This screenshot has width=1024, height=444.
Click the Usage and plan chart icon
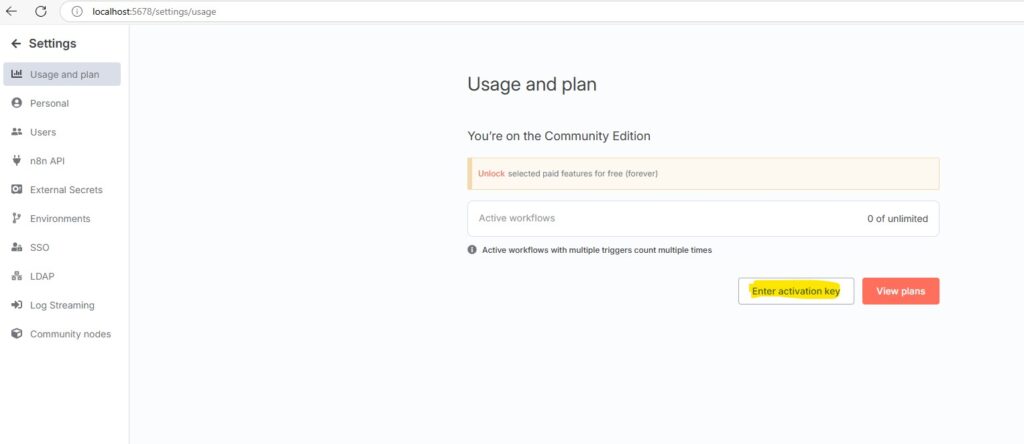(x=17, y=74)
